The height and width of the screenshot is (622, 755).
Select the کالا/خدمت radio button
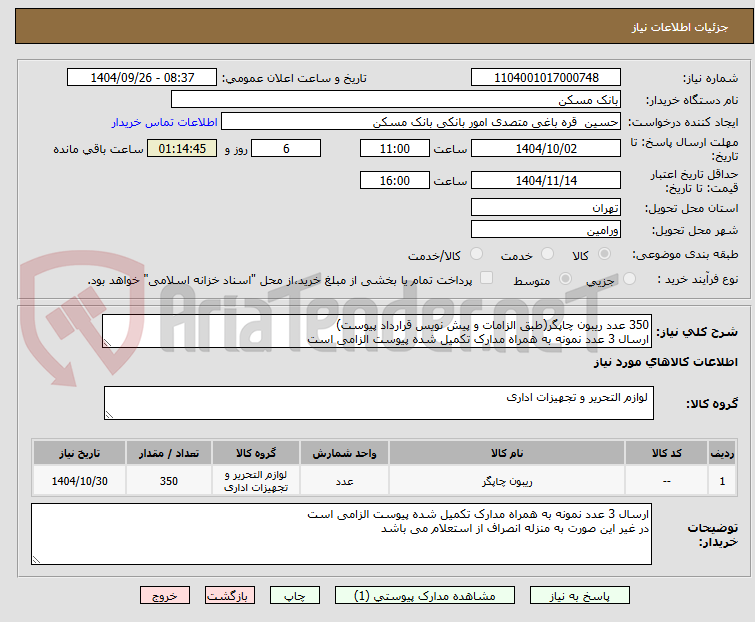click(476, 254)
